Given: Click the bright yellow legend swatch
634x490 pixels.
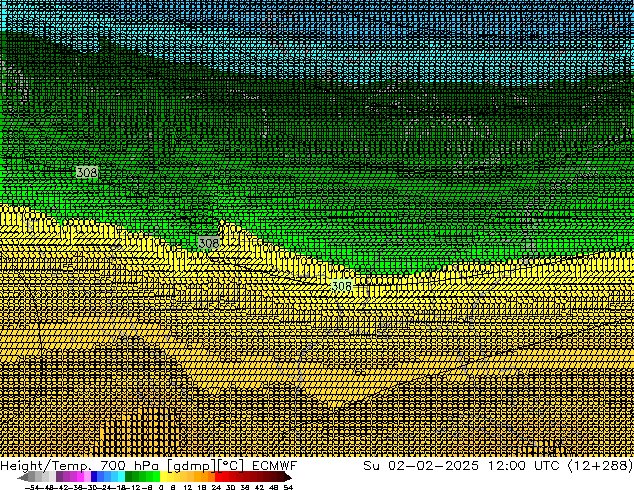Looking at the screenshot, I should point(164,477).
